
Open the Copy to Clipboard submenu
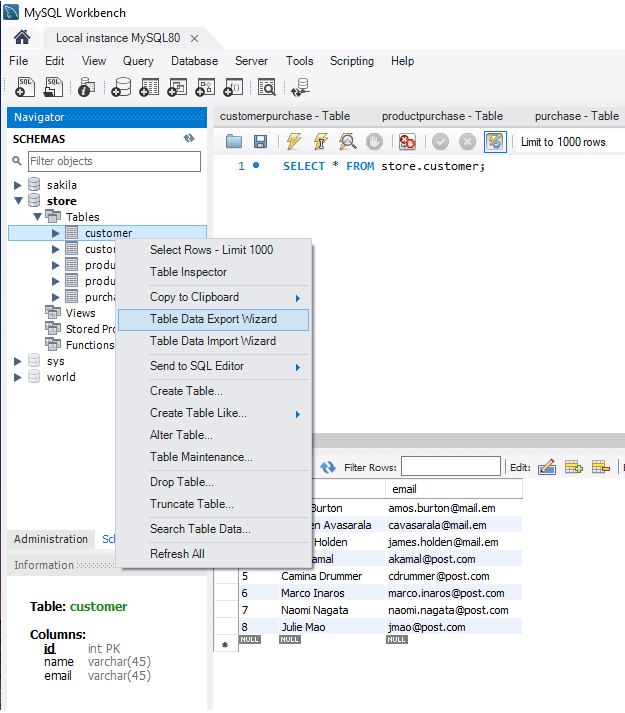(213, 297)
